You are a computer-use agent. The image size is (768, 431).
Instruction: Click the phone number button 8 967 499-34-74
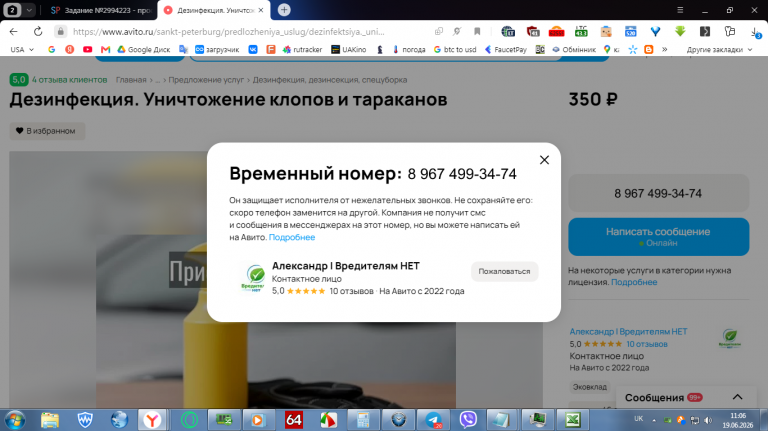[658, 193]
